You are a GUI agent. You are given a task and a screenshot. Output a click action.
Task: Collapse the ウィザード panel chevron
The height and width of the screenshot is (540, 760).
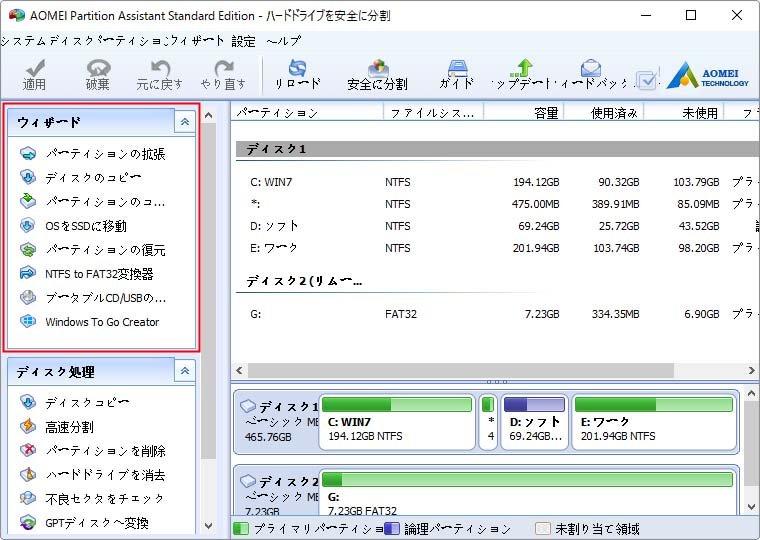tap(185, 122)
